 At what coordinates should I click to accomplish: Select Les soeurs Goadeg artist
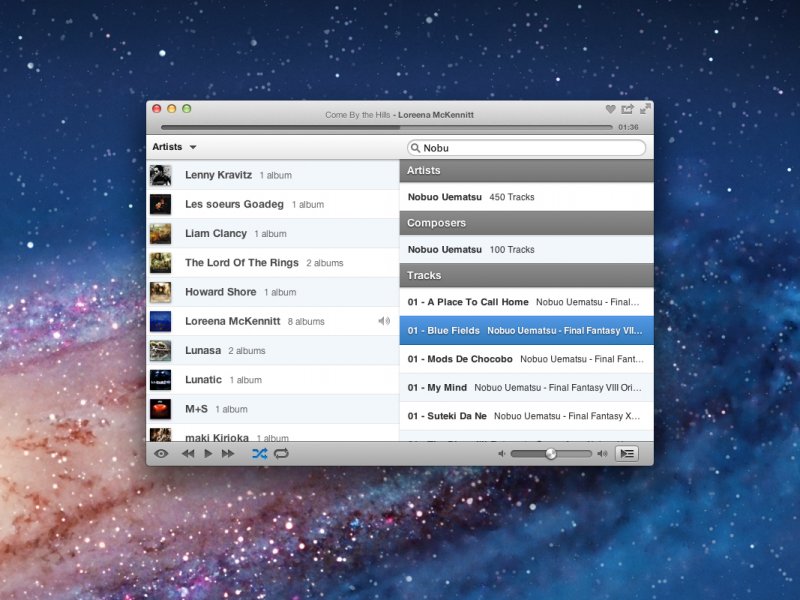click(273, 204)
